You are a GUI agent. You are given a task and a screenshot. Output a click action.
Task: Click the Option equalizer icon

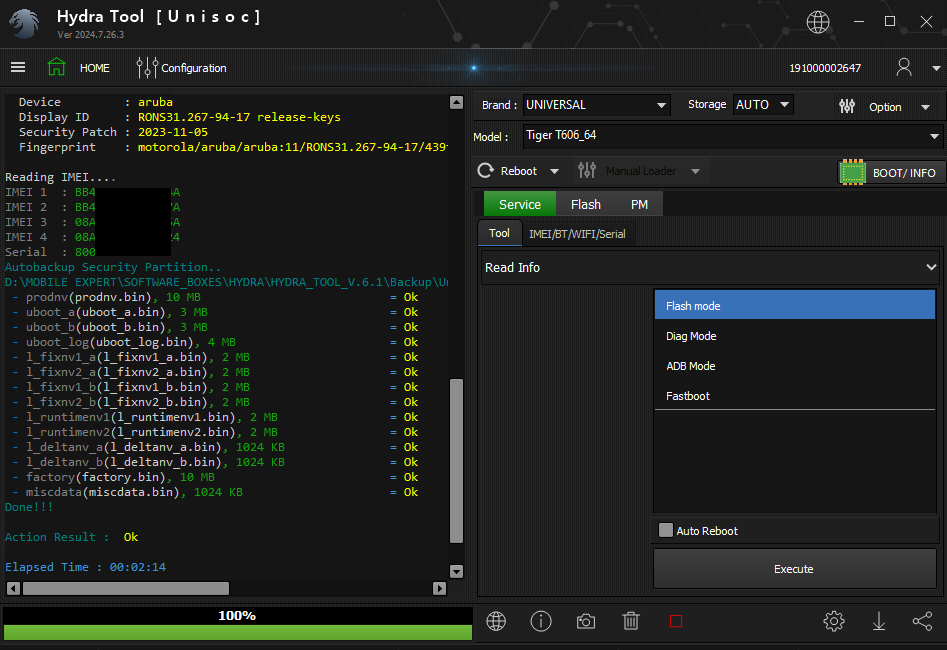click(x=847, y=107)
